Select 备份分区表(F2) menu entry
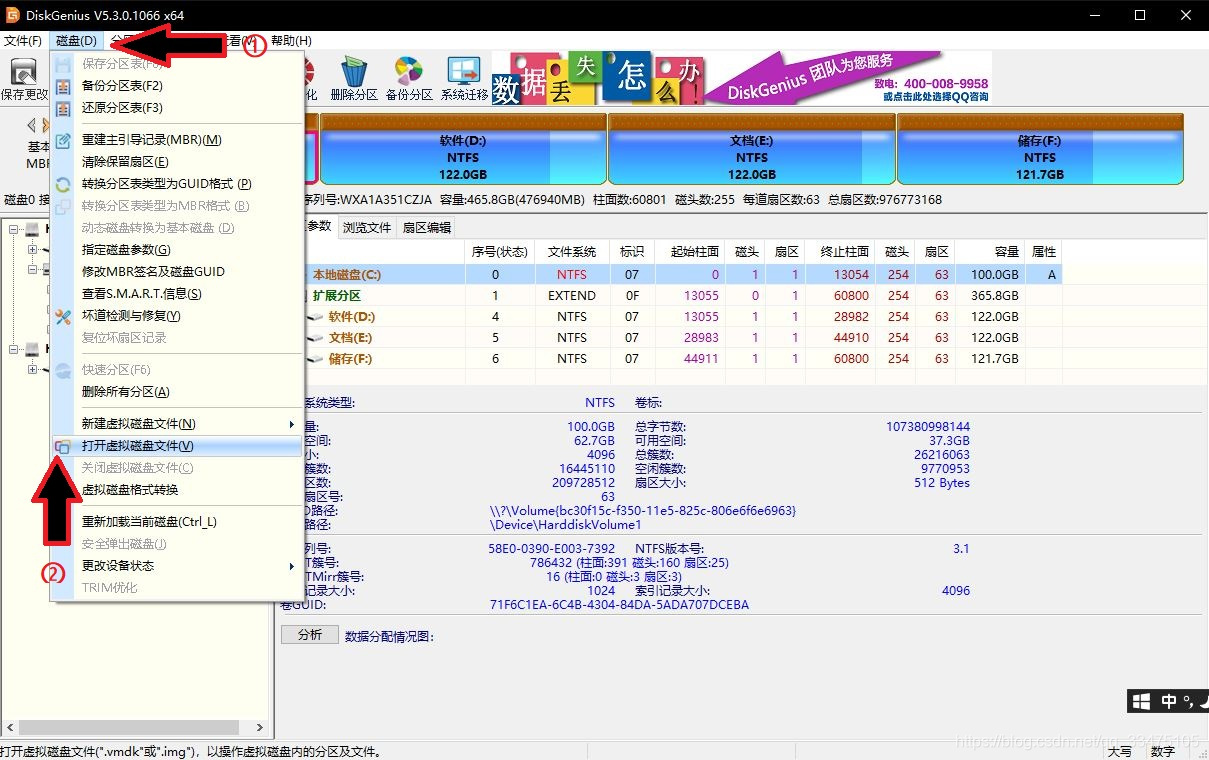This screenshot has width=1209, height=760. [x=176, y=86]
